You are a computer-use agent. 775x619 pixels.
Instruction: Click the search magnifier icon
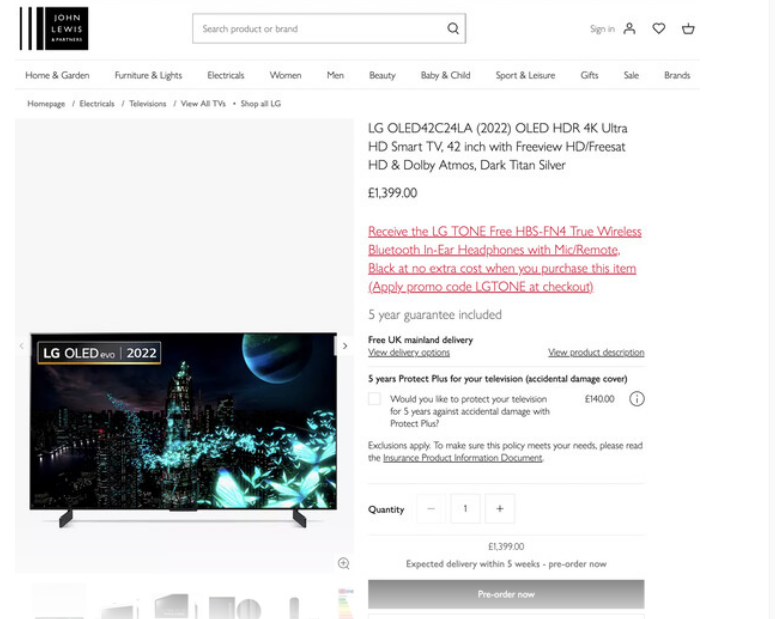(x=453, y=29)
